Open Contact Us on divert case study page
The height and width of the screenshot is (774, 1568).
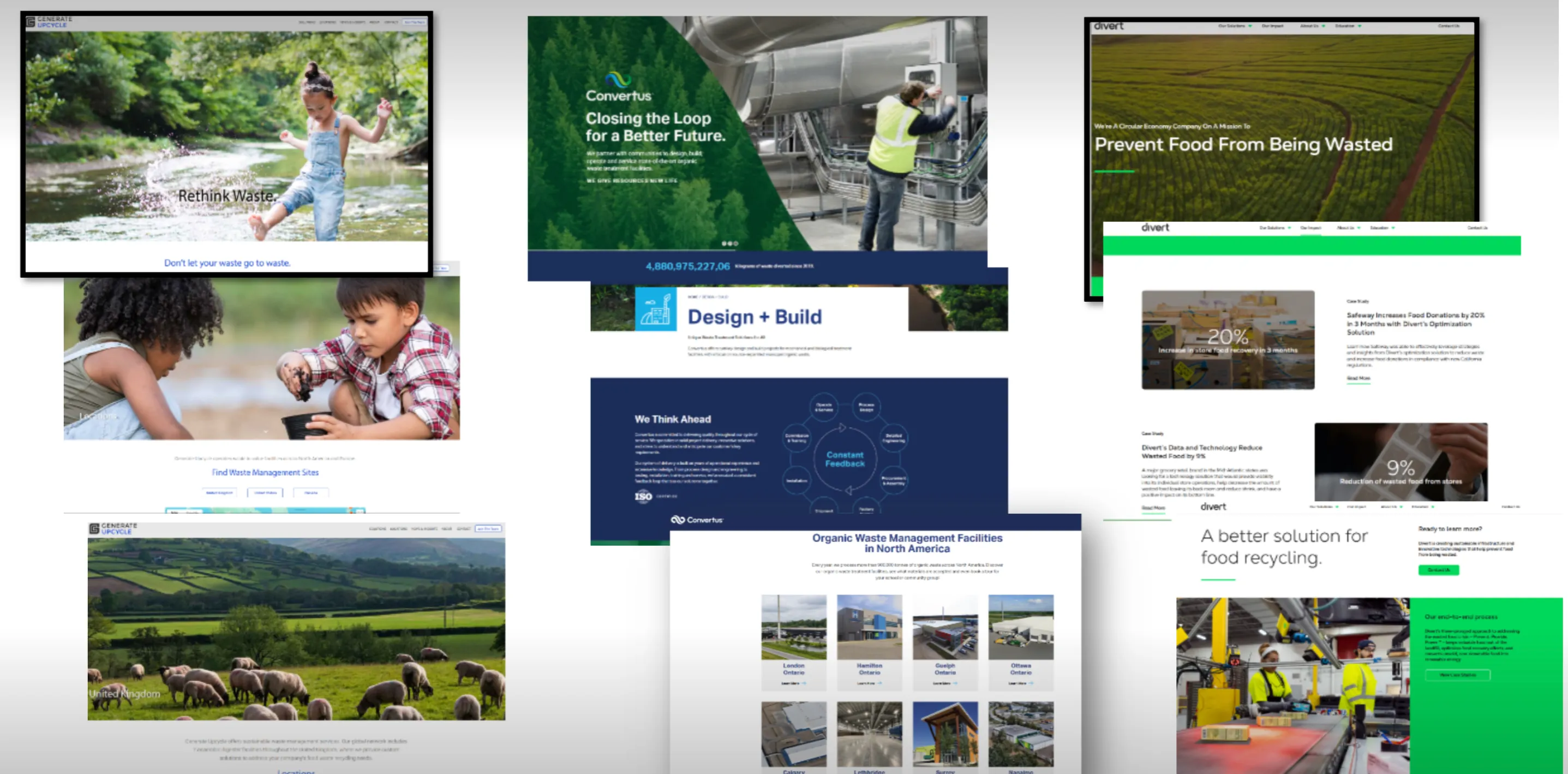point(1477,228)
